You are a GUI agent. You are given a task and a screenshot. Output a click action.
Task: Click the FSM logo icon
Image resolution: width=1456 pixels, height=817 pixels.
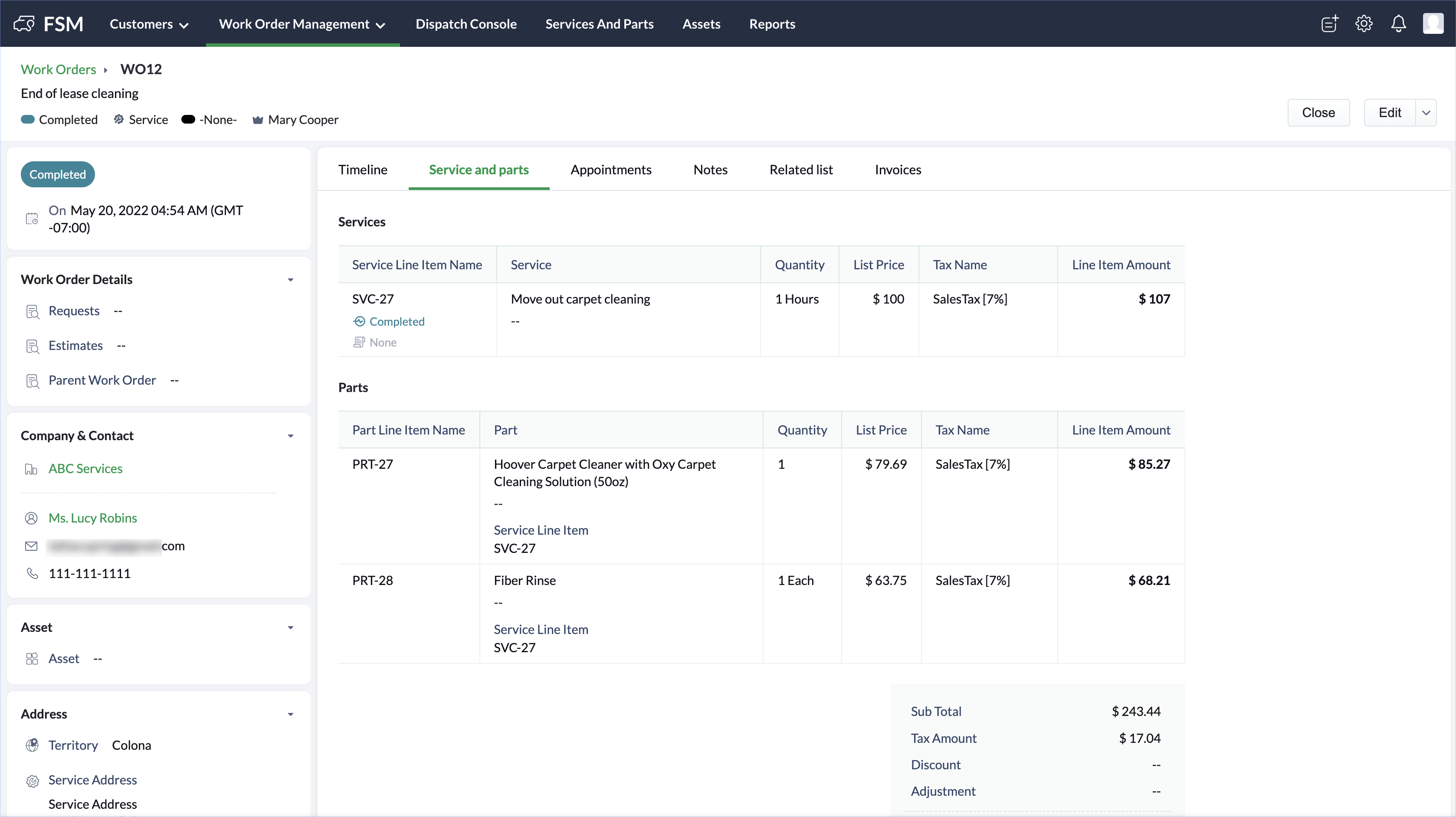point(24,24)
